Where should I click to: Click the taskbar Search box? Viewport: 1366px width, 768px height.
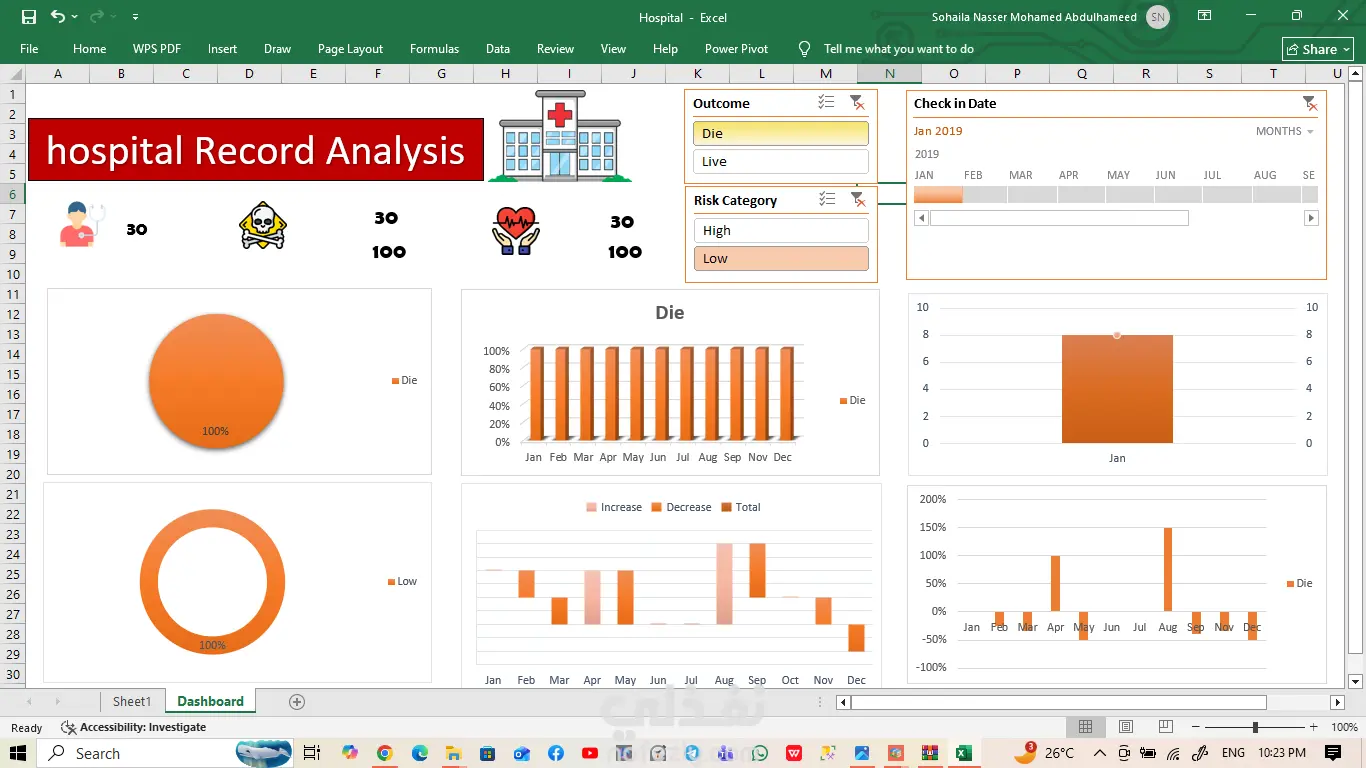[165, 753]
